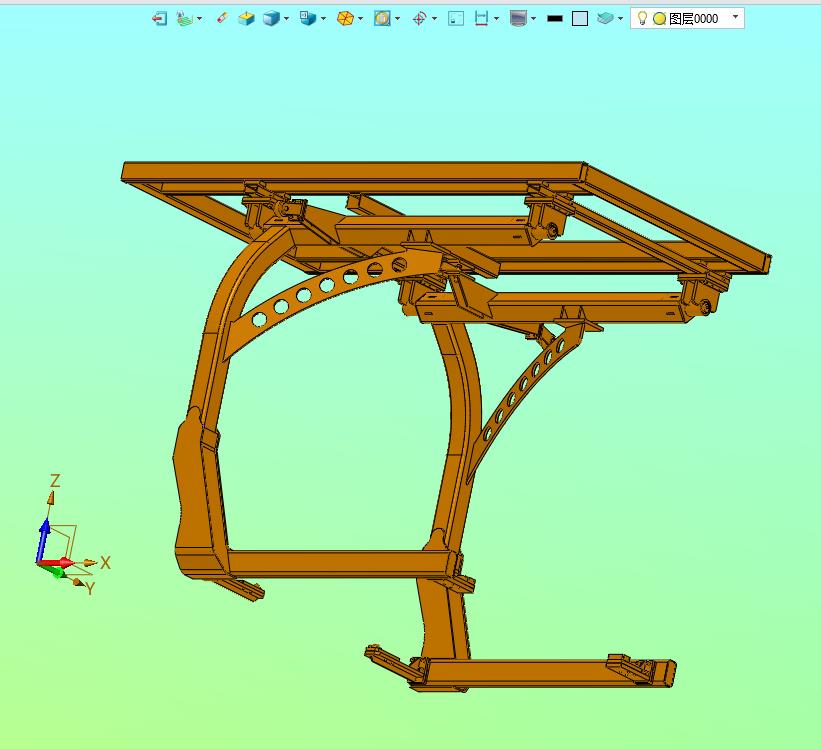The image size is (821, 749).
Task: Expand the crosshair target dropdown arrow
Action: tap(435, 19)
